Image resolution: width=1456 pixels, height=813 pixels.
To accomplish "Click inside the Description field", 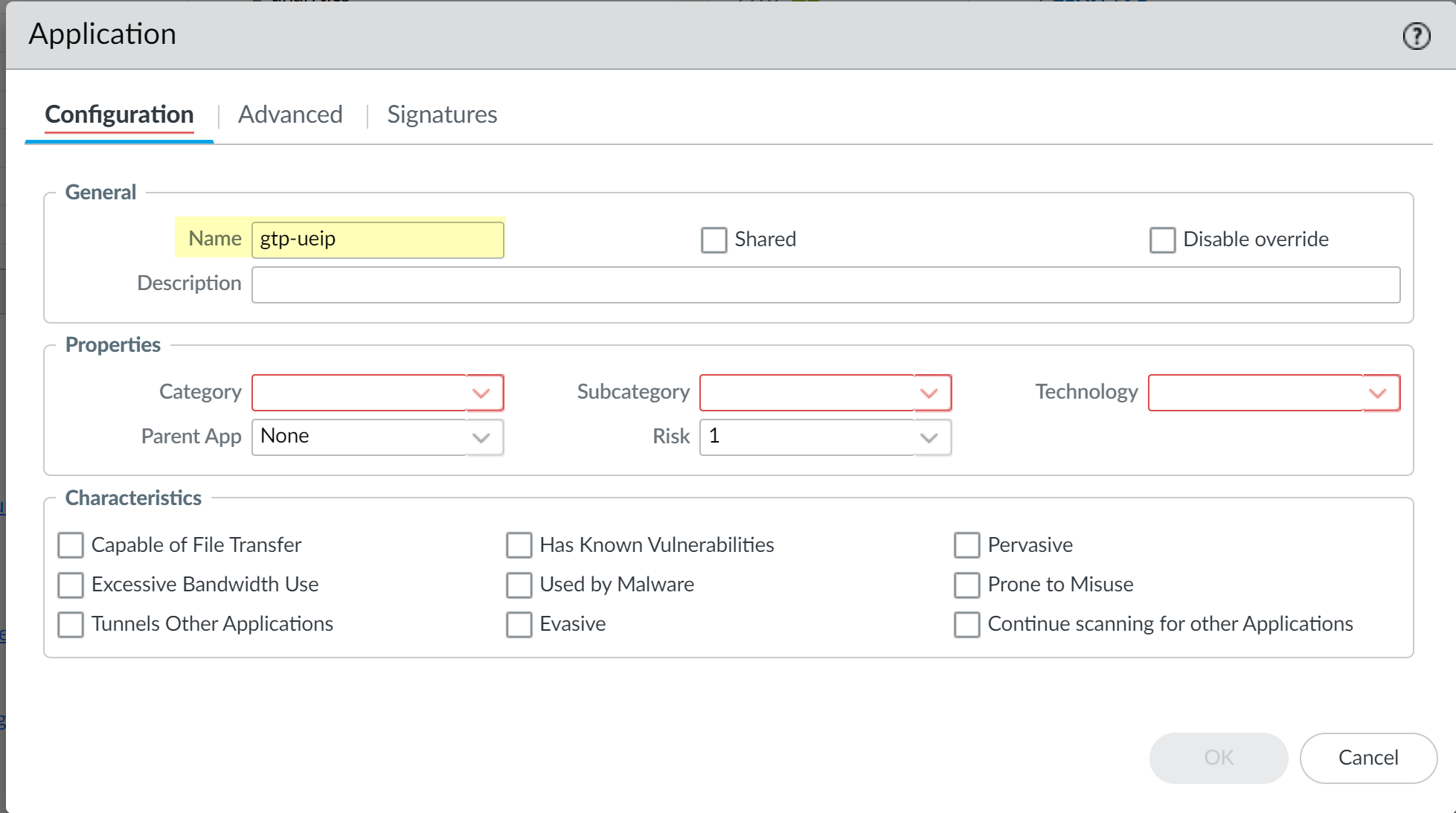I will point(825,285).
